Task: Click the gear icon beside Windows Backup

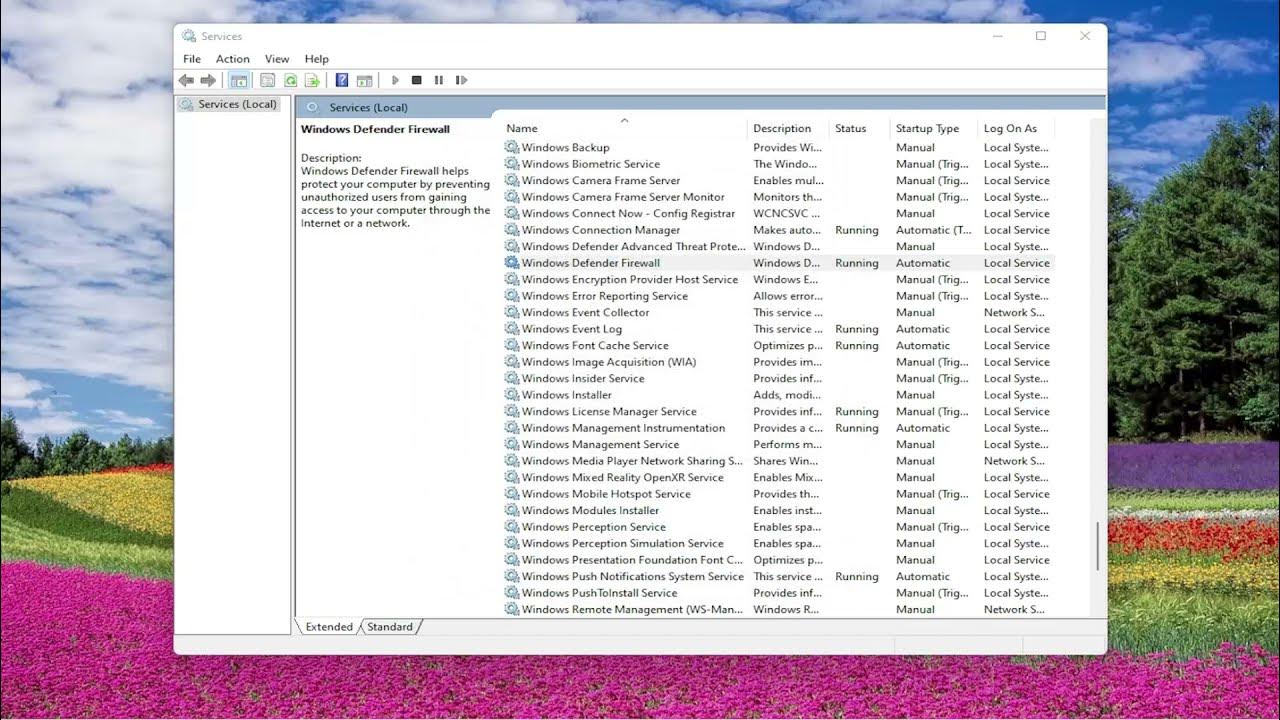Action: click(x=512, y=147)
